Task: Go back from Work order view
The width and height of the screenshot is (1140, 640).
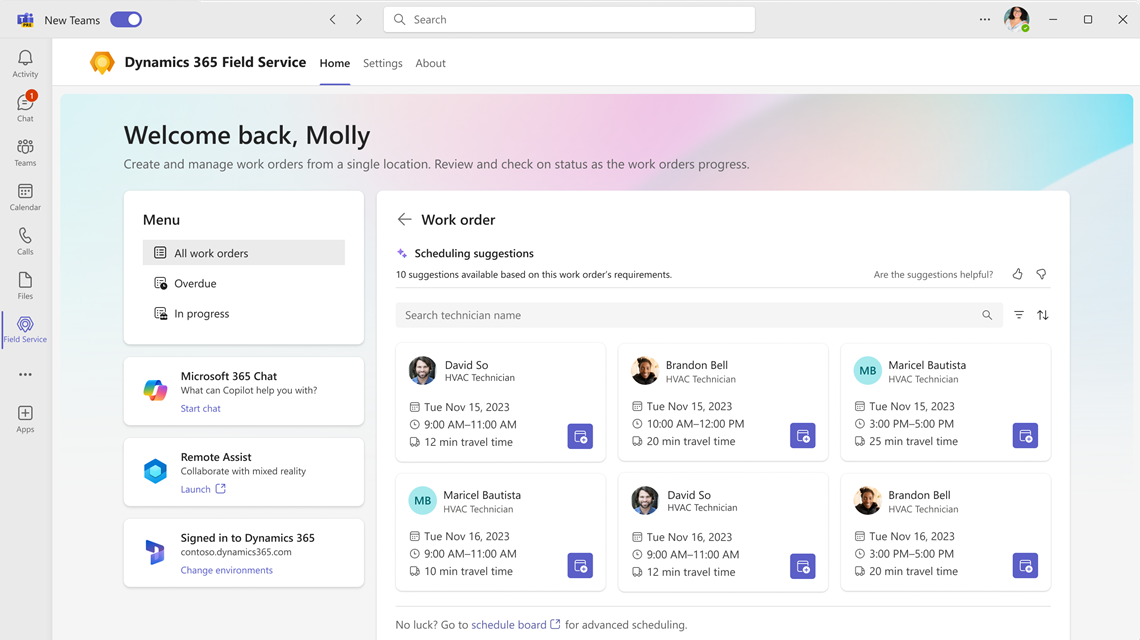Action: coord(404,220)
